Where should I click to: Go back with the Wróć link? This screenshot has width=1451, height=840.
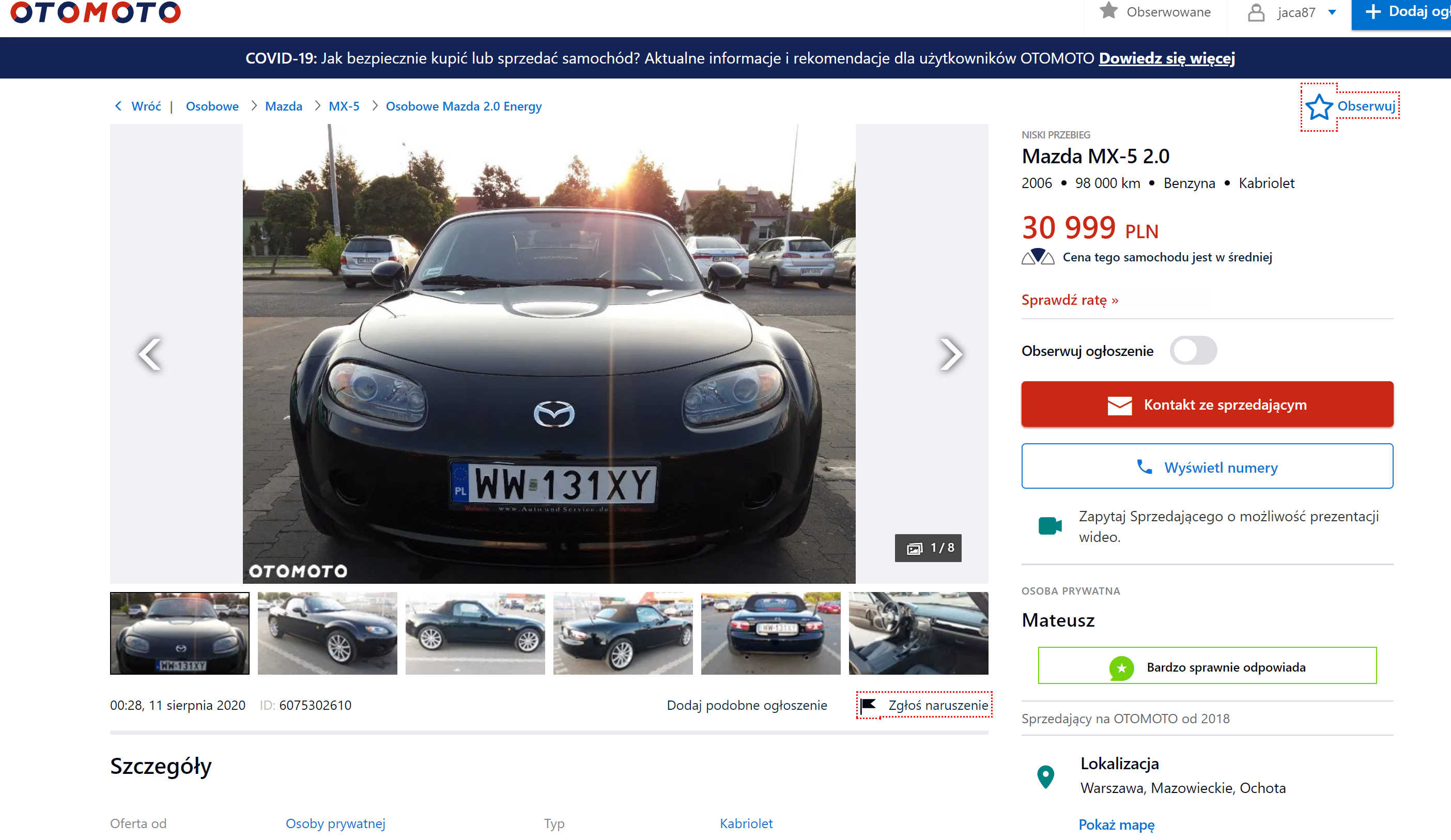pyautogui.click(x=146, y=106)
